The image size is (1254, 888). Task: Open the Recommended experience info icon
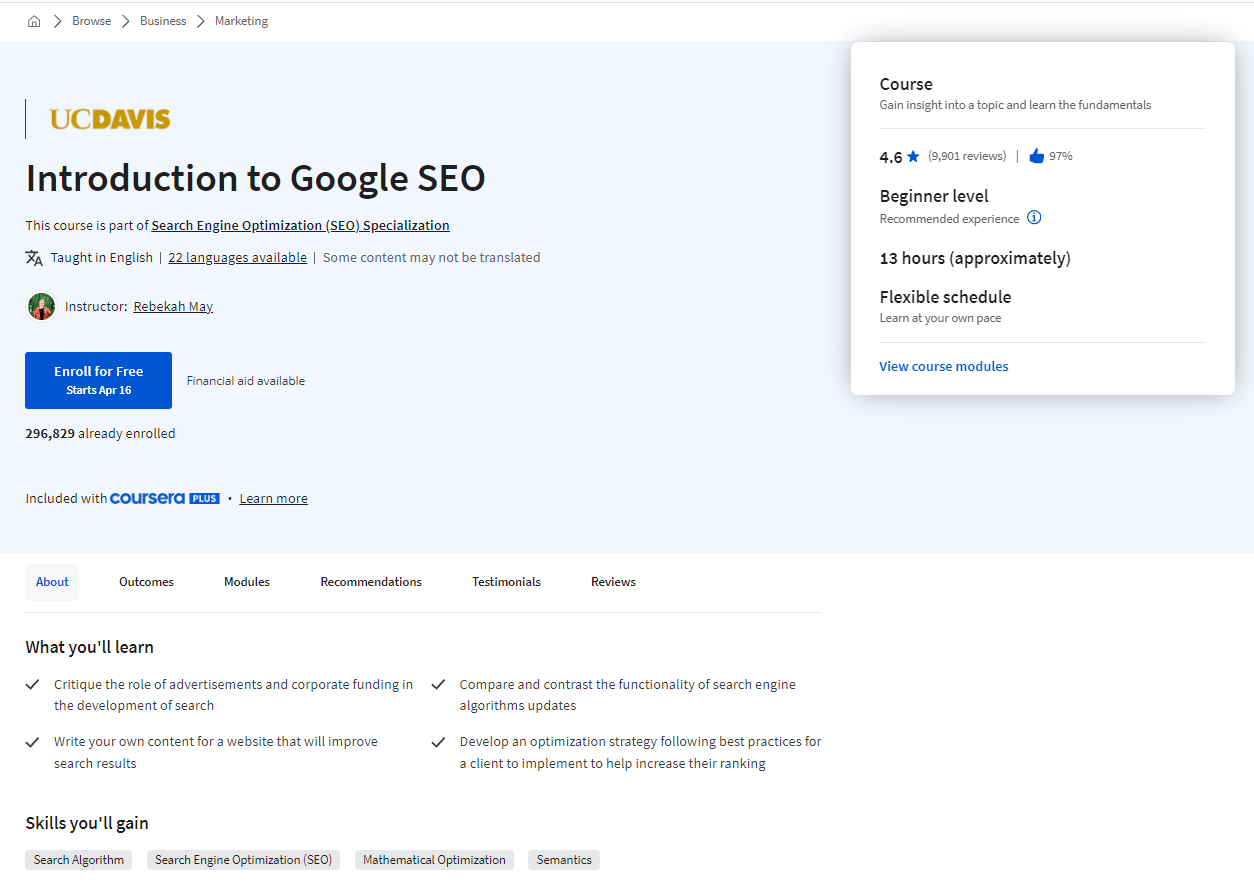(1034, 218)
